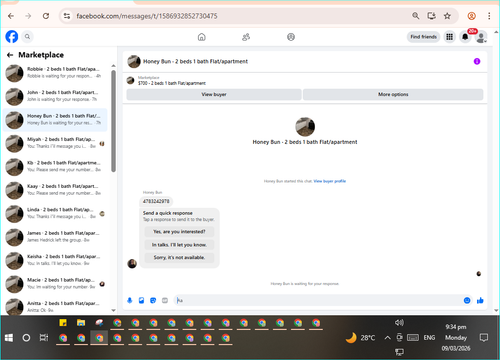The height and width of the screenshot is (360, 500).
Task: Open the View buyer profile link
Action: 330,181
